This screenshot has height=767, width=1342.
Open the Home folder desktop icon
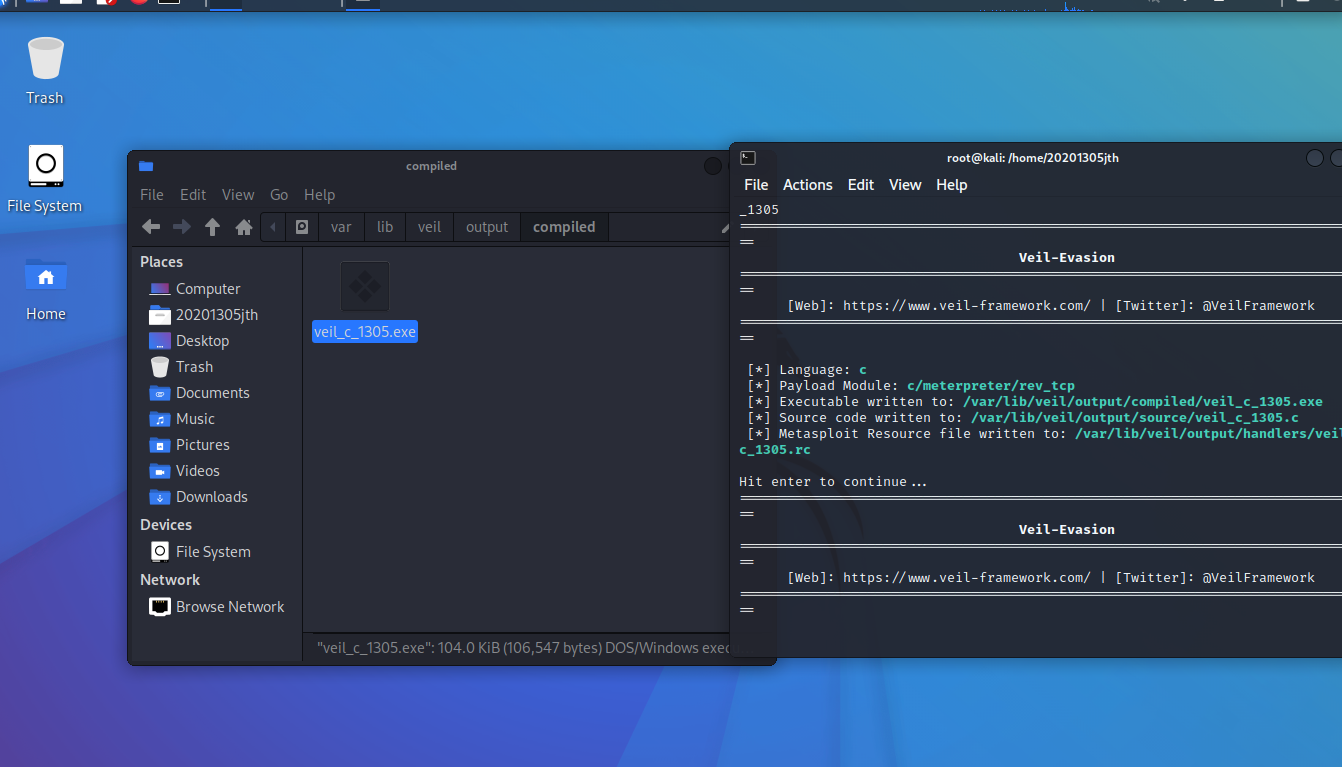click(x=45, y=275)
